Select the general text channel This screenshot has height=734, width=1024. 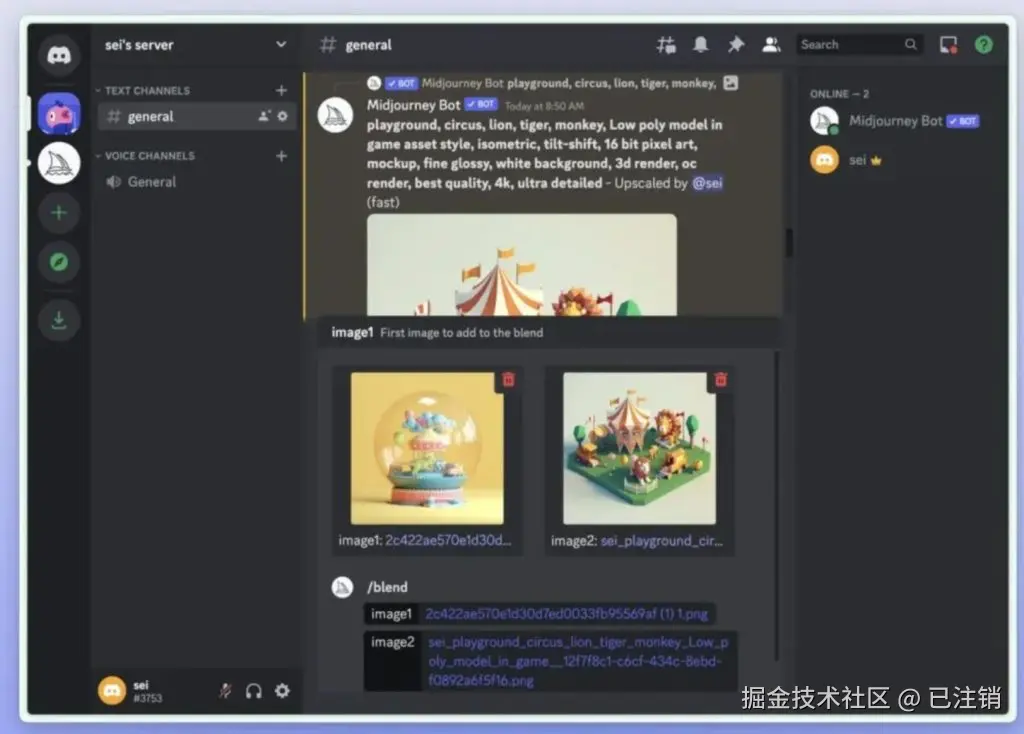[x=196, y=116]
